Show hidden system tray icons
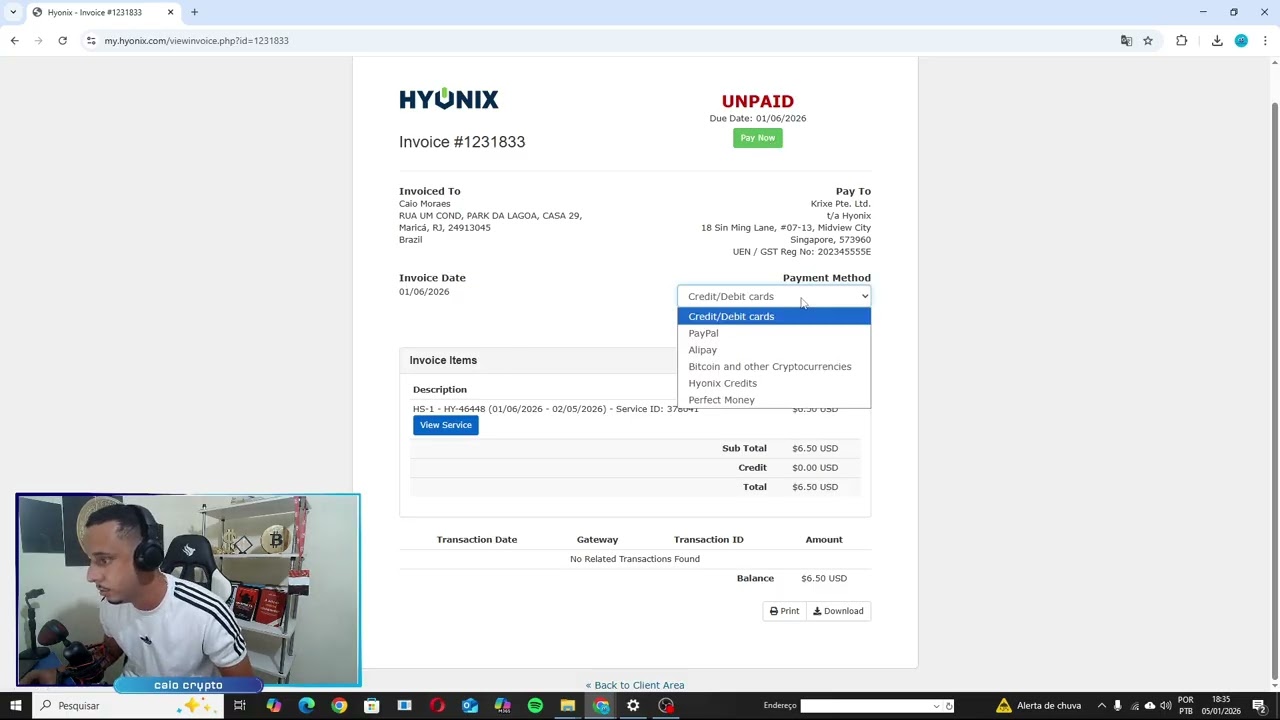 point(1102,706)
